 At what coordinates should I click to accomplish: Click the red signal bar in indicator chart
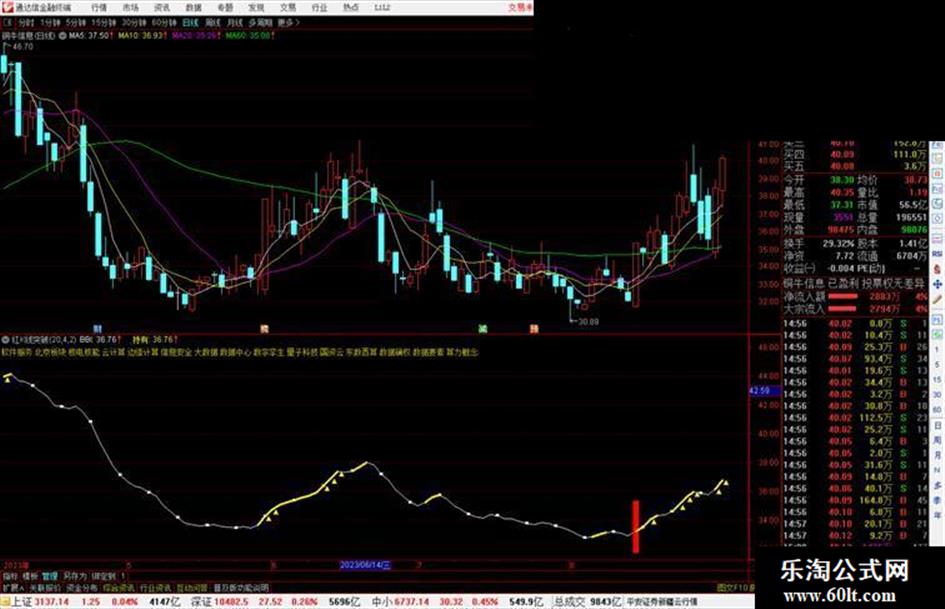[636, 526]
